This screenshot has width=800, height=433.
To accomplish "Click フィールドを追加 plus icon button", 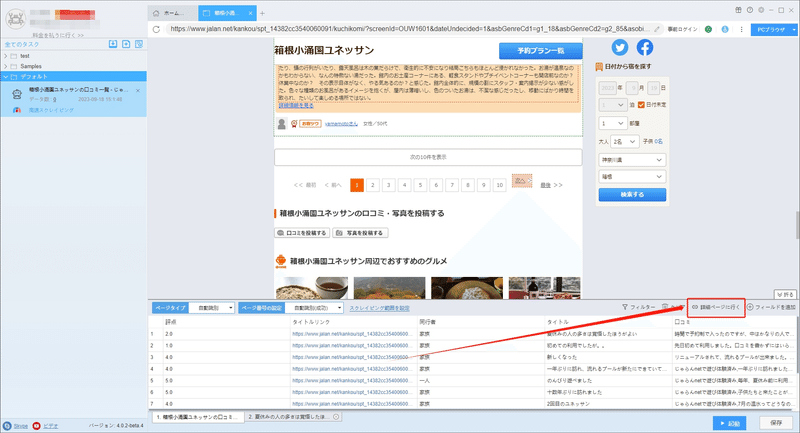I will [771, 307].
